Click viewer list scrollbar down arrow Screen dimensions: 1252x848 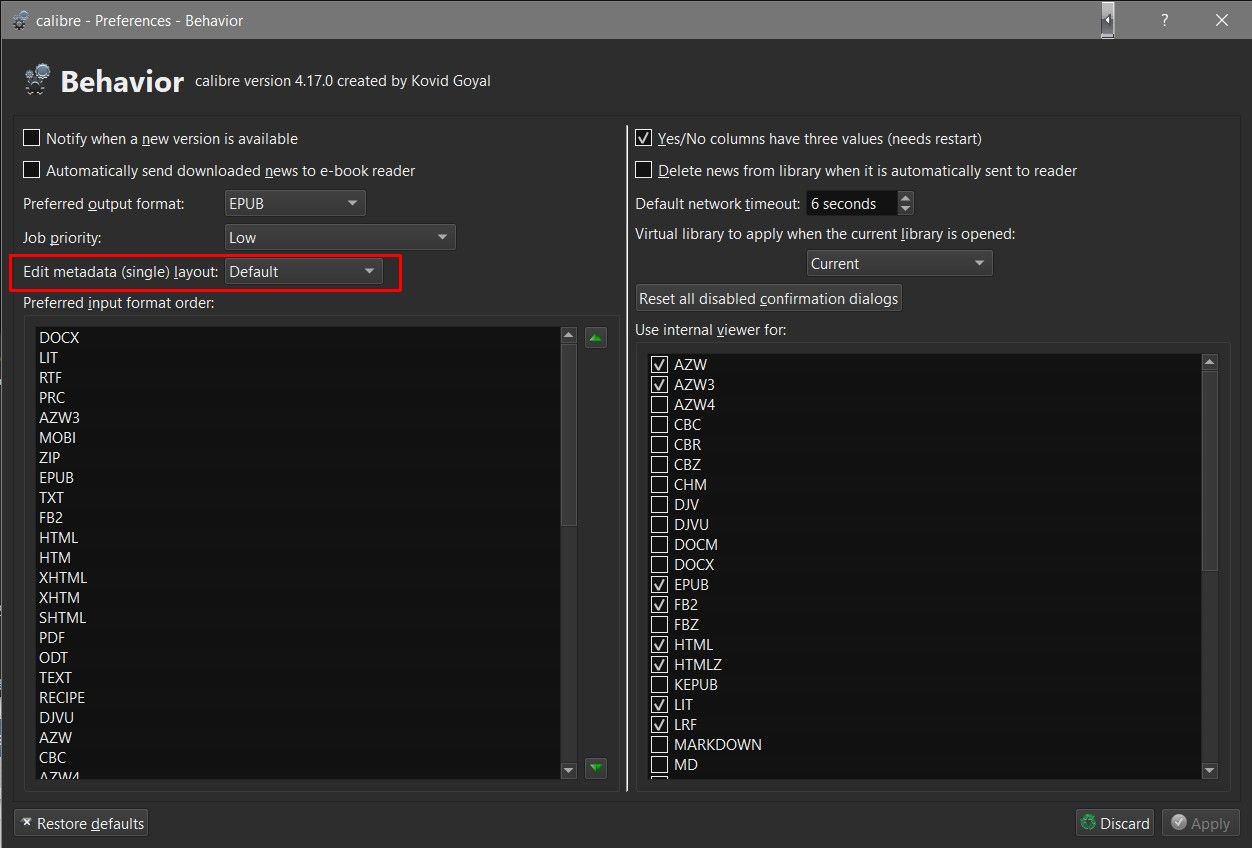point(1209,771)
